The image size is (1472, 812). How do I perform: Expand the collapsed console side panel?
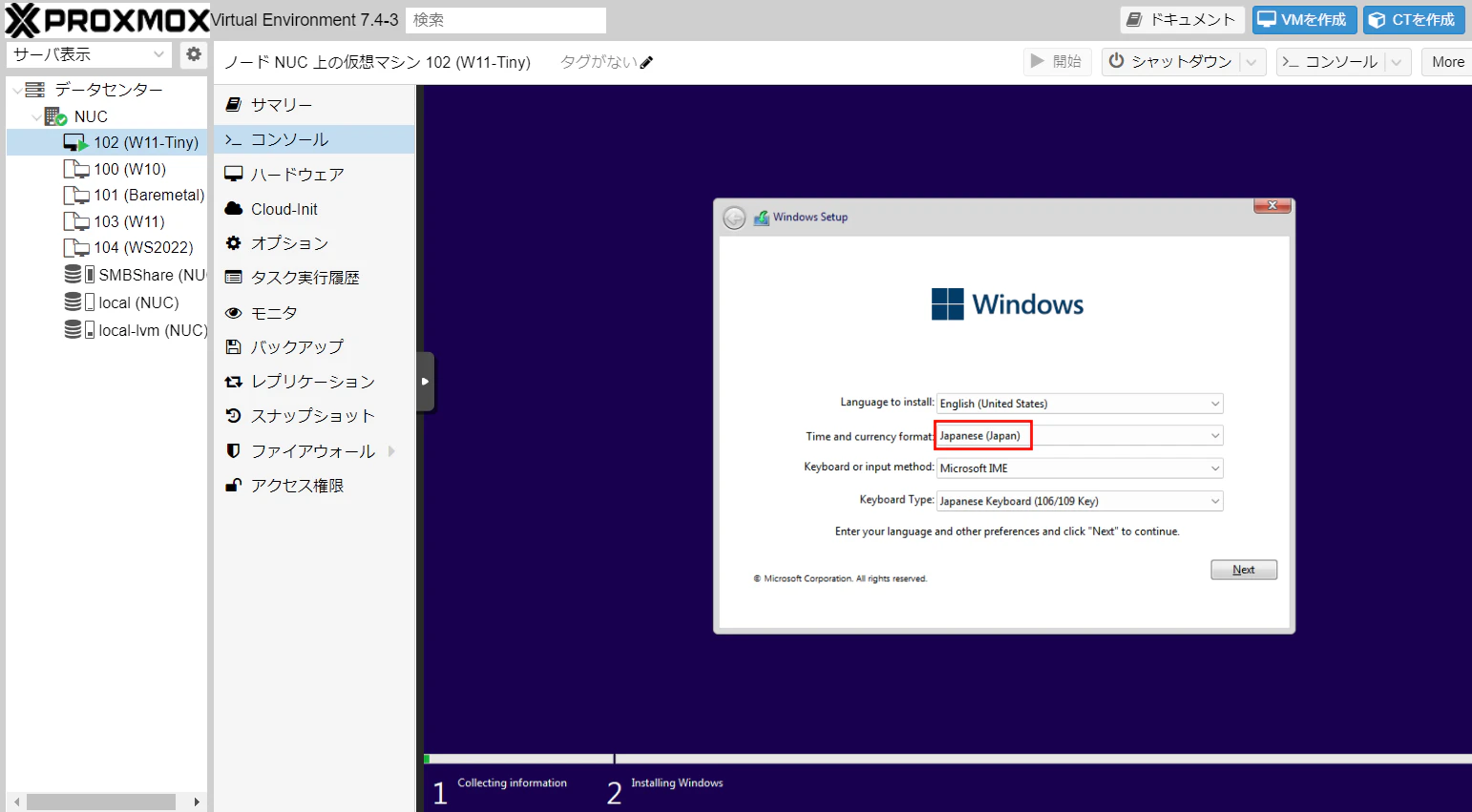426,382
